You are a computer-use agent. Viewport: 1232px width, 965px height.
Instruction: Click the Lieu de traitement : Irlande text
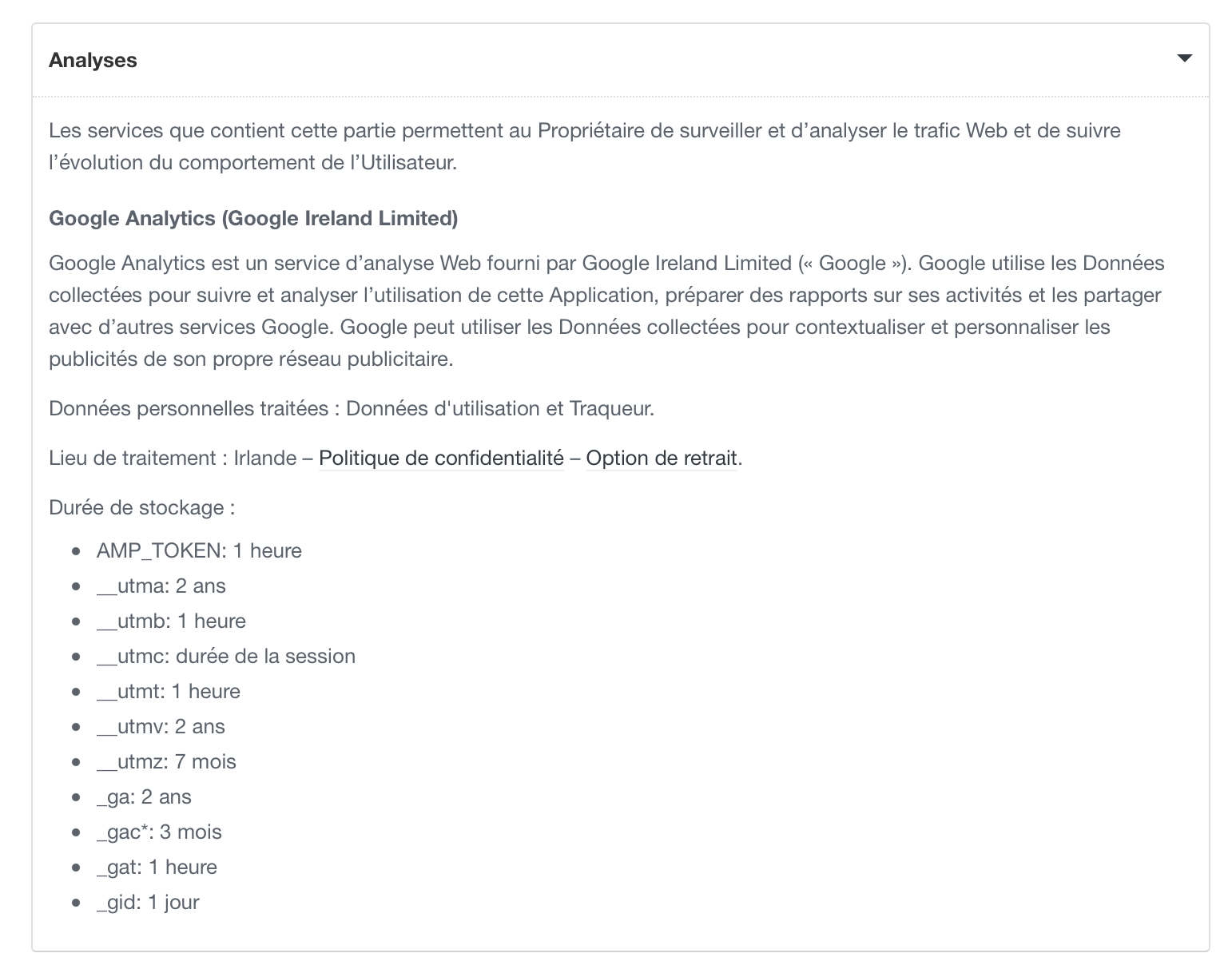(x=173, y=459)
